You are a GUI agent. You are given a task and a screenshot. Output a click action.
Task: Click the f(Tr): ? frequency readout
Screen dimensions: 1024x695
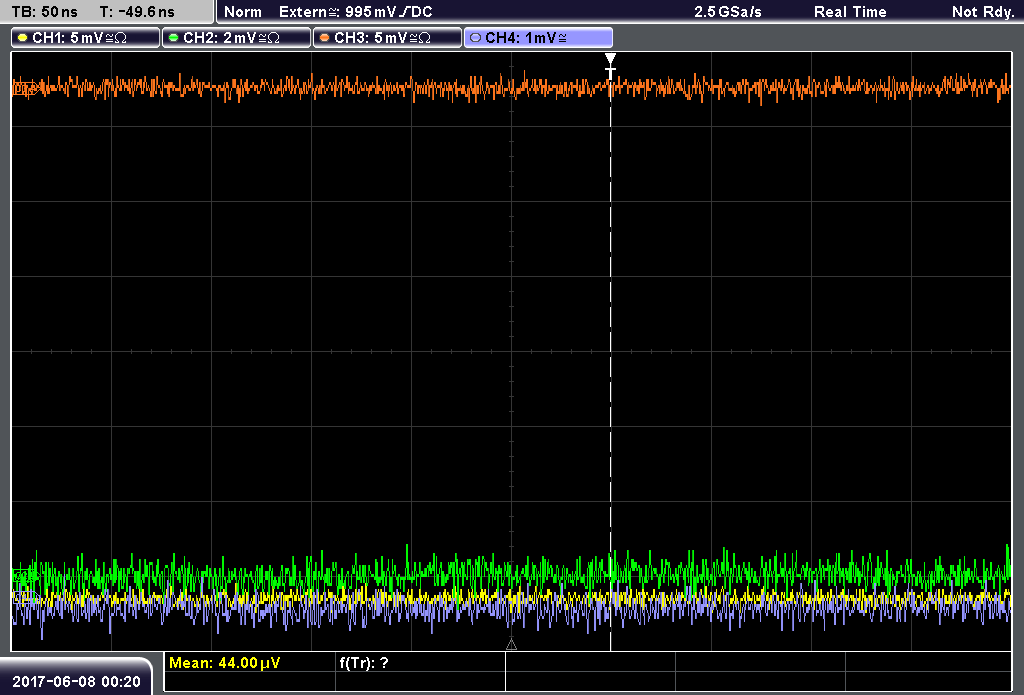364,663
